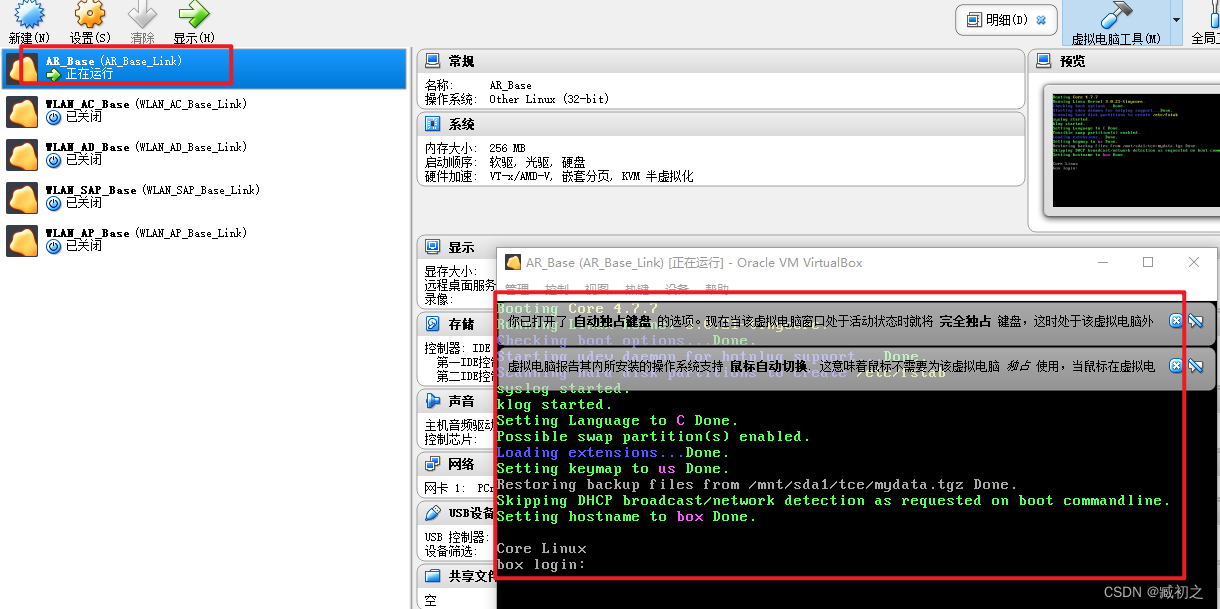Select AR_Base virtual machine in list
The height and width of the screenshot is (609, 1220).
click(204, 68)
